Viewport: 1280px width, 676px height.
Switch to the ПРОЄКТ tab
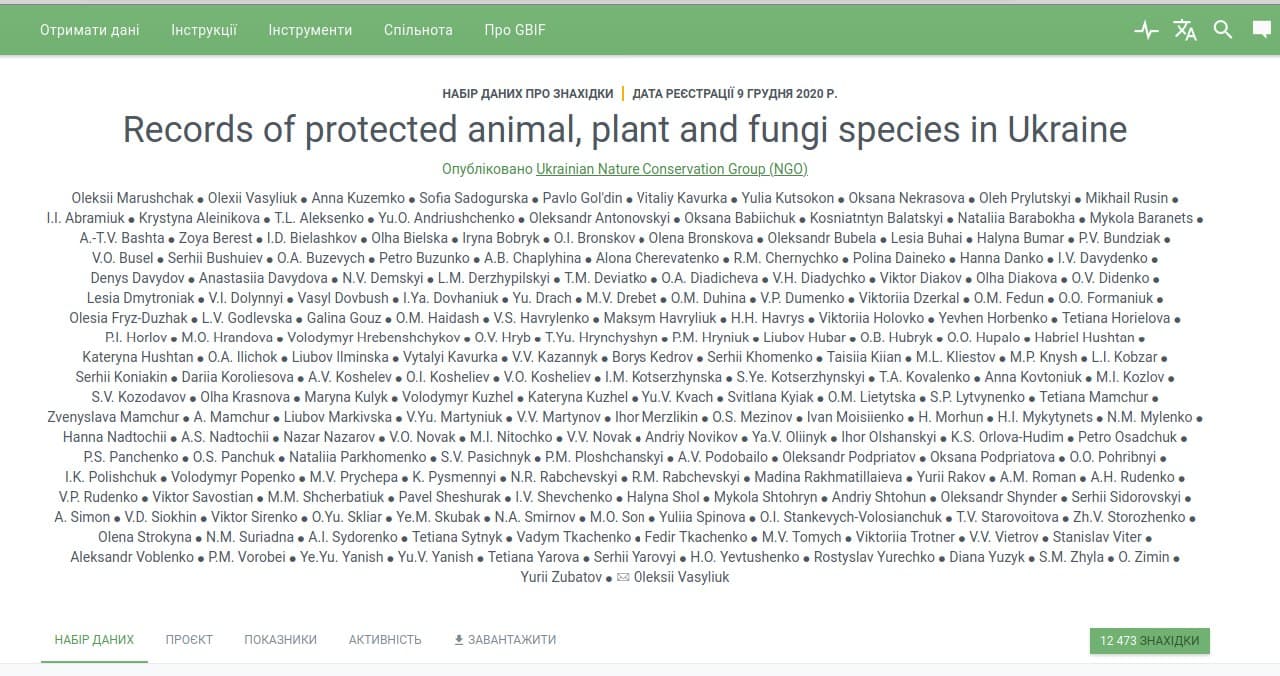point(189,640)
